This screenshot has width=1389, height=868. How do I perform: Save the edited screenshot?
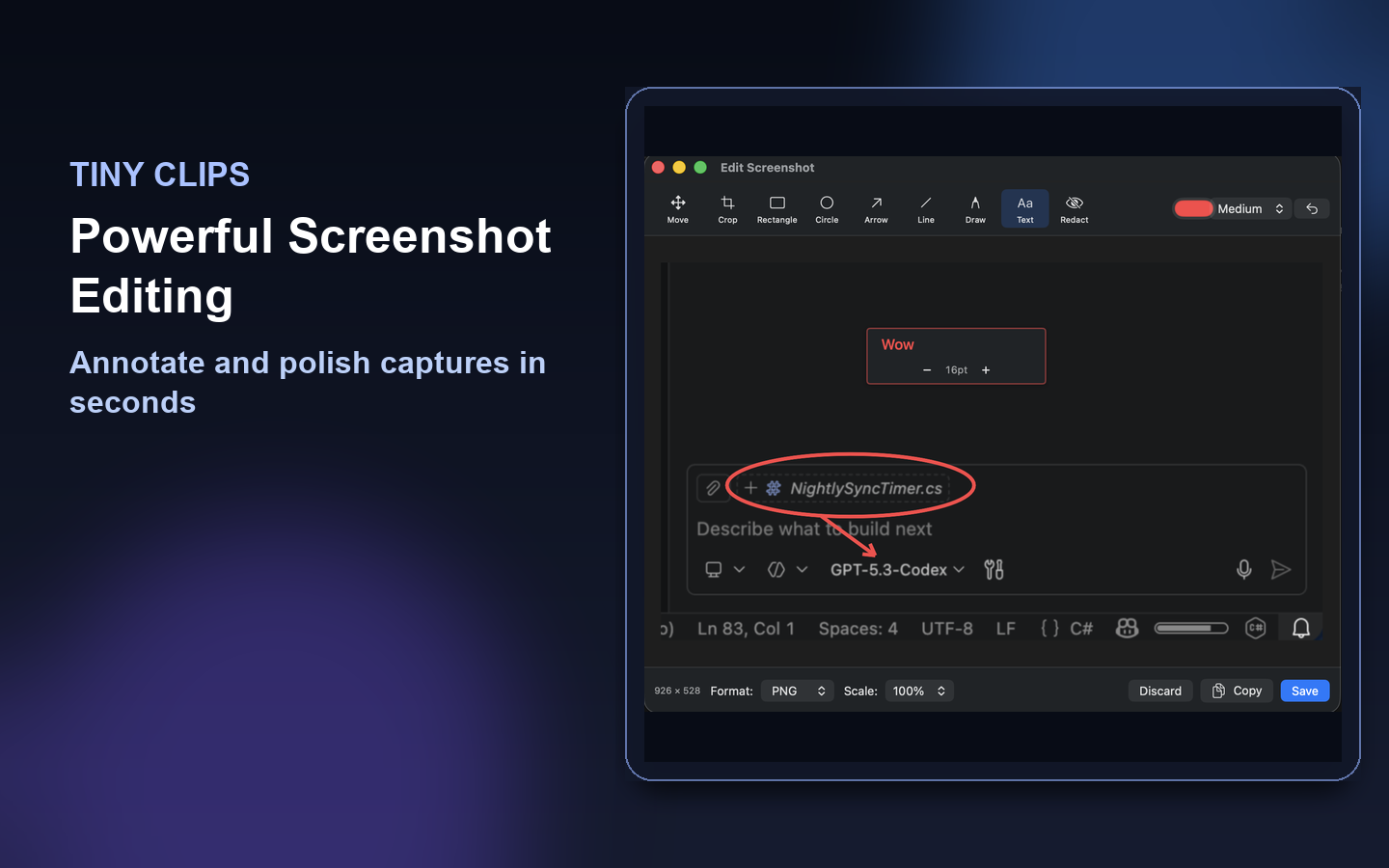[x=1304, y=691]
